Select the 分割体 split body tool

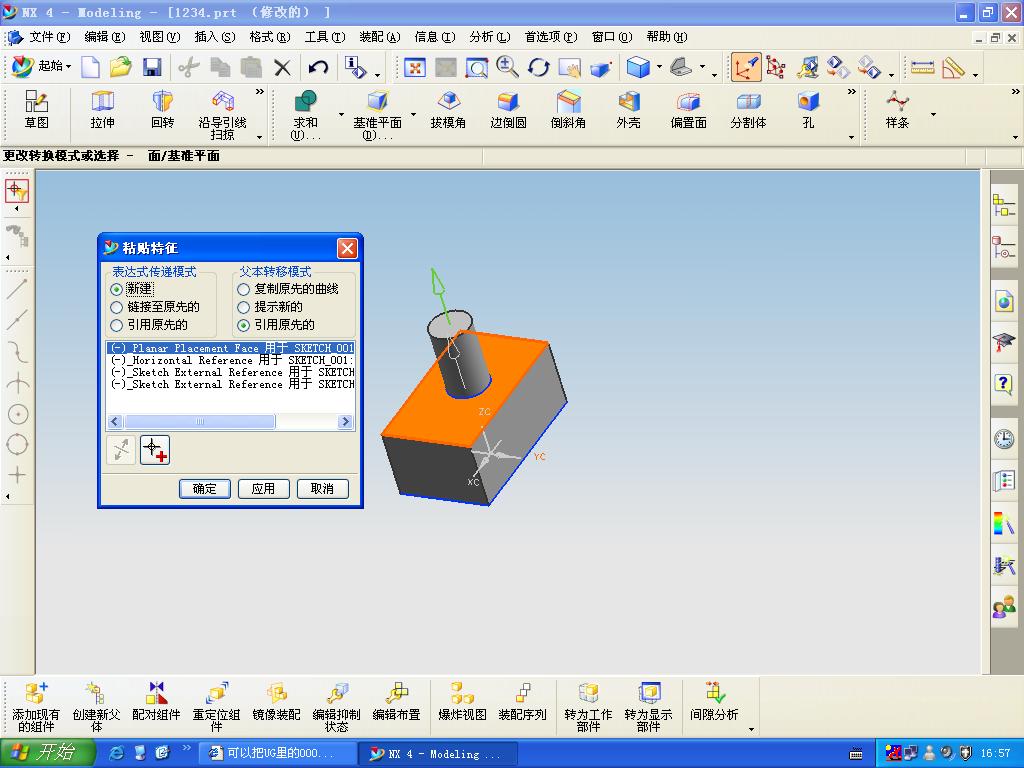[748, 110]
